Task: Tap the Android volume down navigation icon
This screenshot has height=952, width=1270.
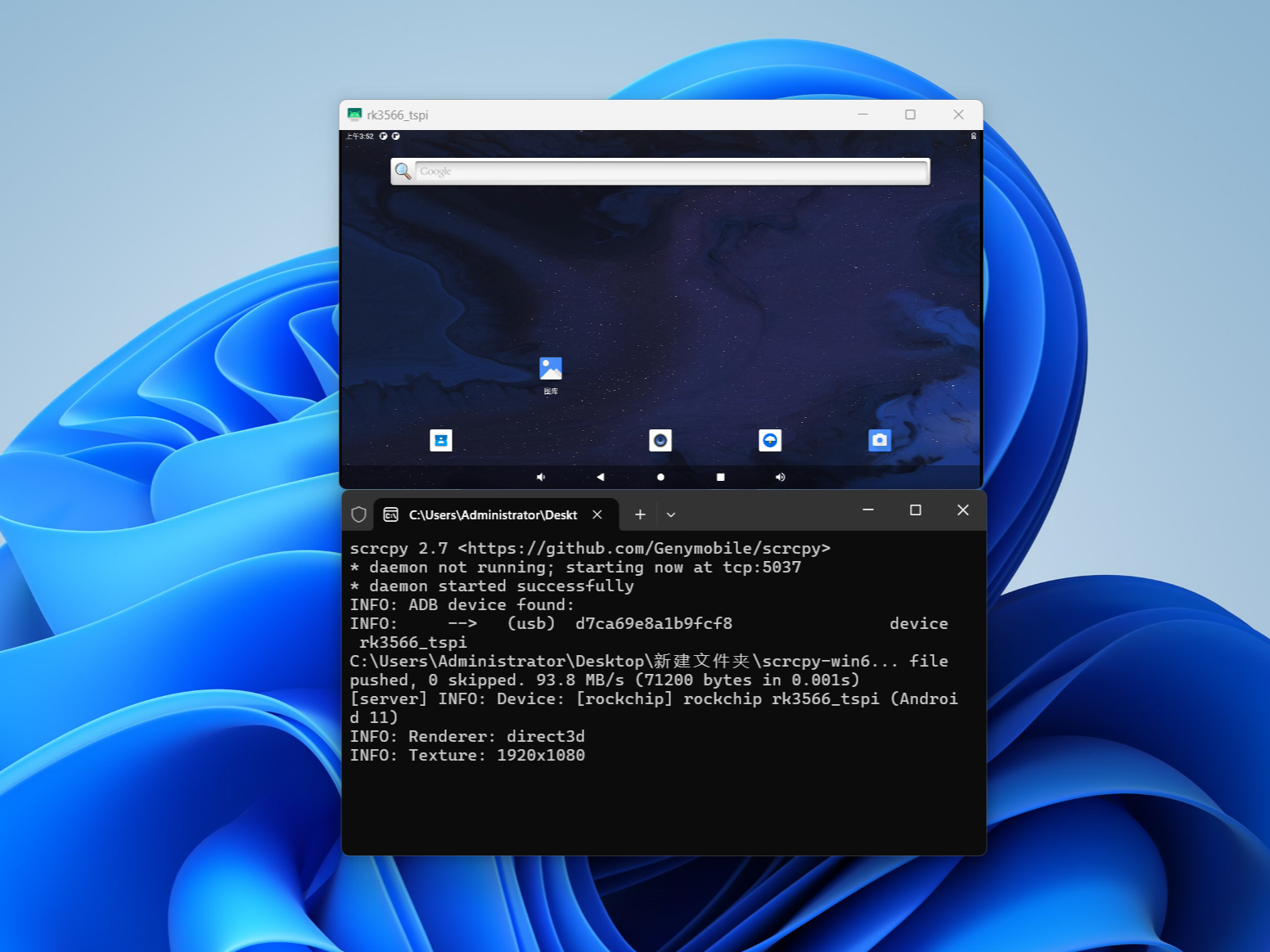Action: pyautogui.click(x=541, y=477)
